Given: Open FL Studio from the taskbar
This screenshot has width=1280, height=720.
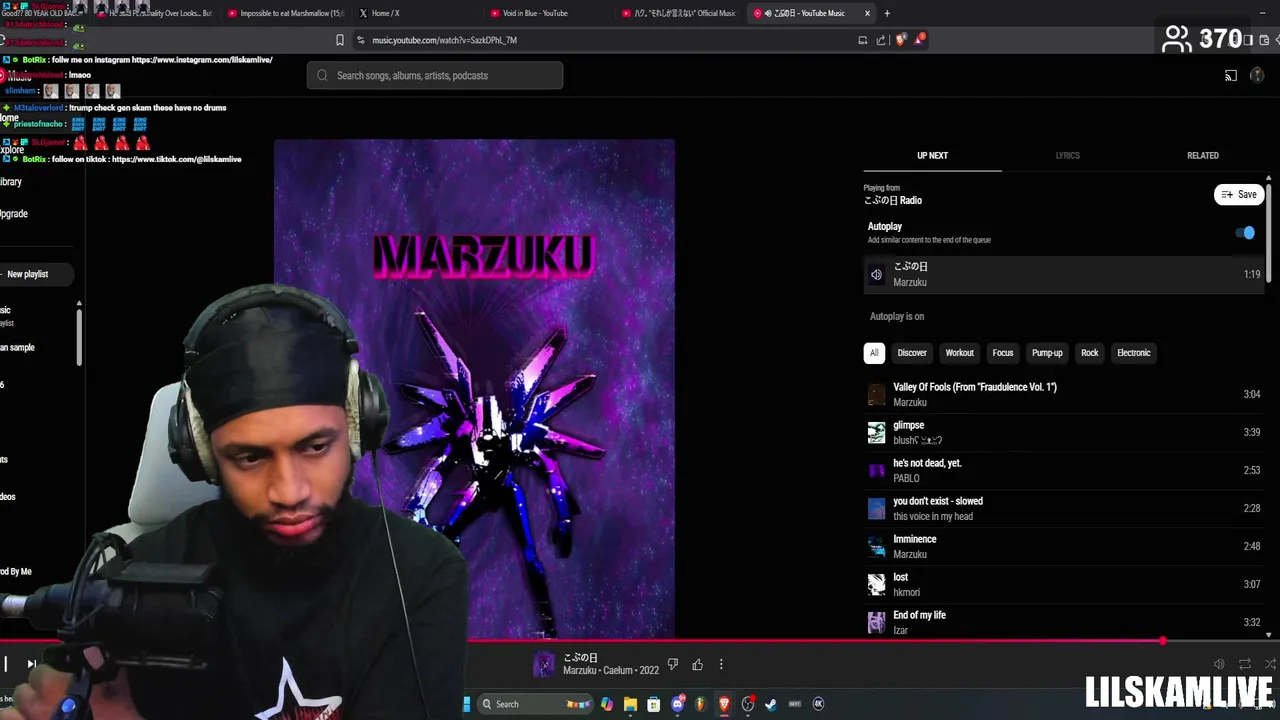Looking at the screenshot, I should [700, 704].
